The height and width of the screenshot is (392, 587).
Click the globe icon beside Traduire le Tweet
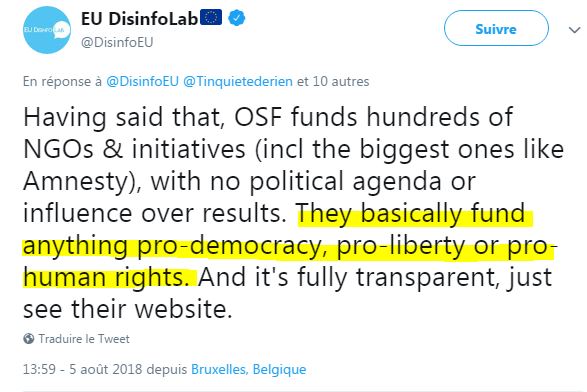coord(28,338)
